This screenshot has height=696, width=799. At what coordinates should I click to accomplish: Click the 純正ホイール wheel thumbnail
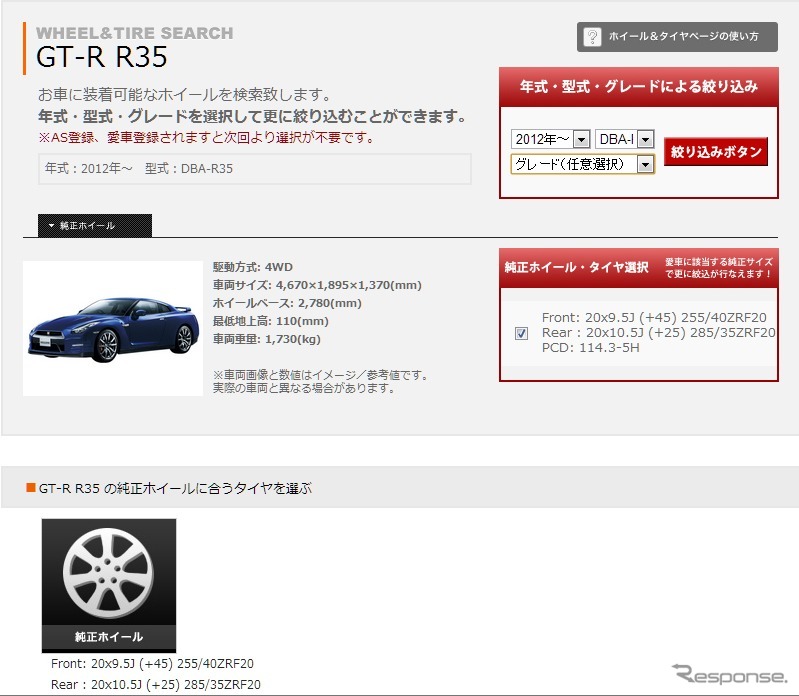tap(109, 585)
